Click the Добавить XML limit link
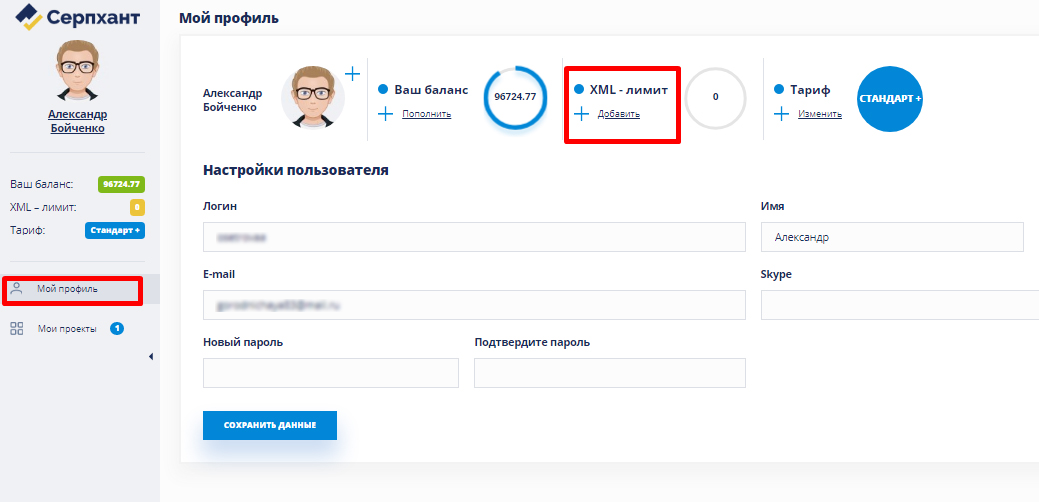Viewport: 1039px width, 502px height. (618, 114)
